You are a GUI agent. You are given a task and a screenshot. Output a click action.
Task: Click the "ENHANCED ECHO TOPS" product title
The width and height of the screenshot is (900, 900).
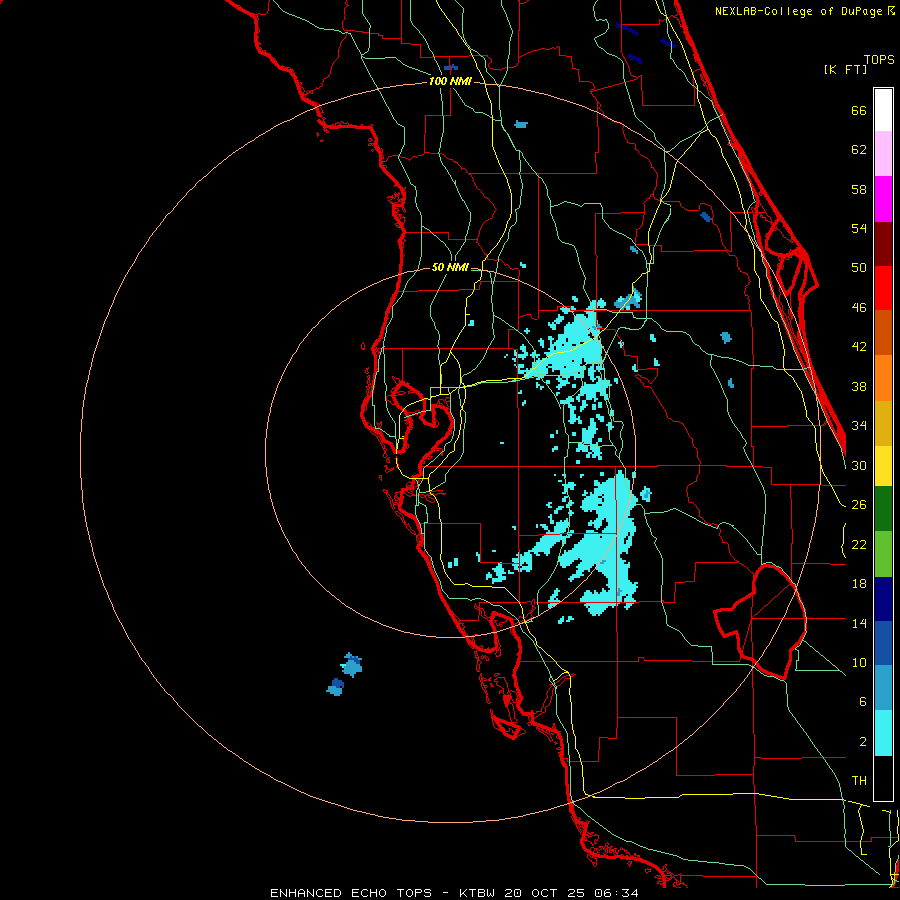[x=351, y=893]
